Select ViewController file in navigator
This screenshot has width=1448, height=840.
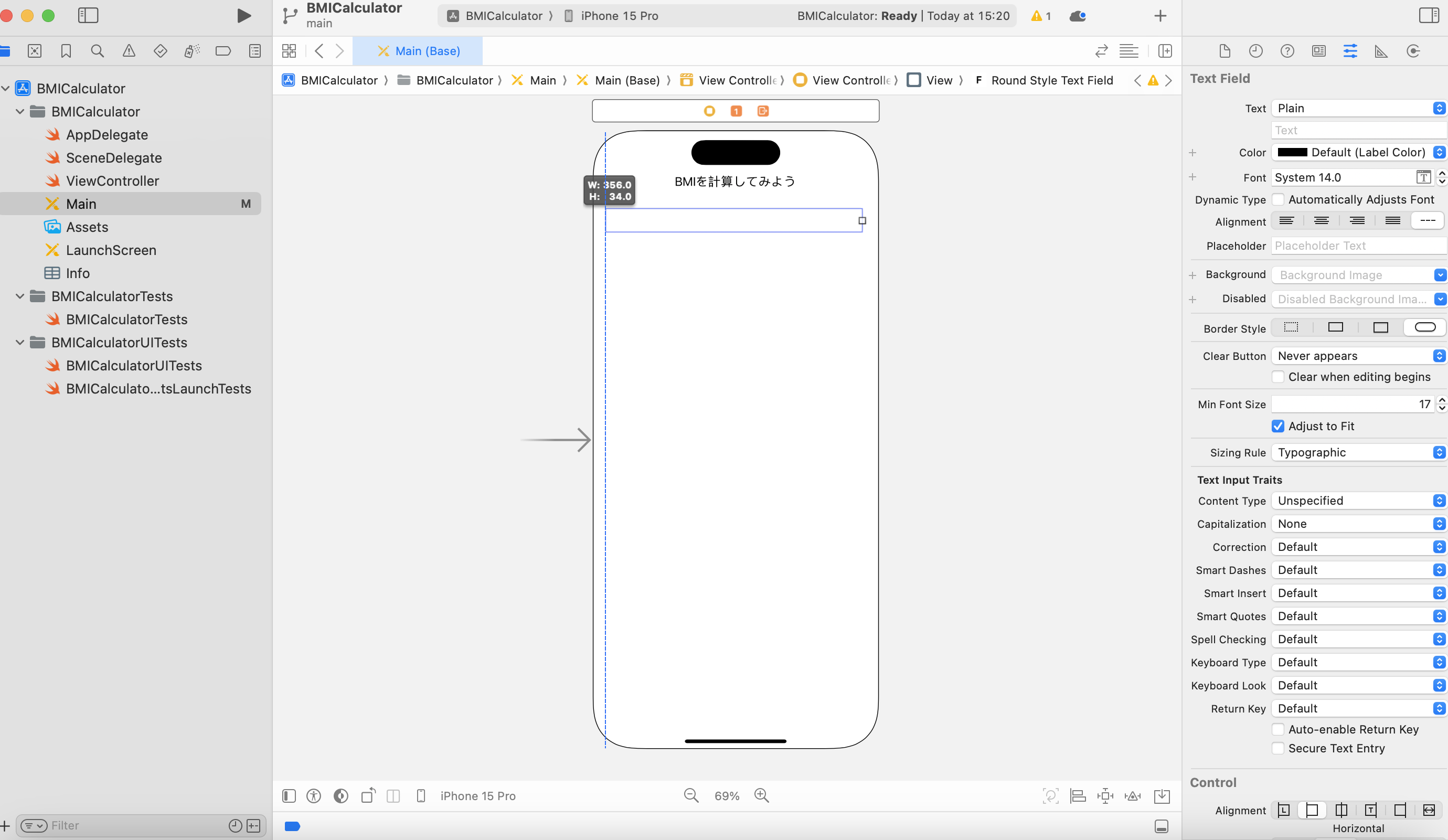tap(112, 180)
